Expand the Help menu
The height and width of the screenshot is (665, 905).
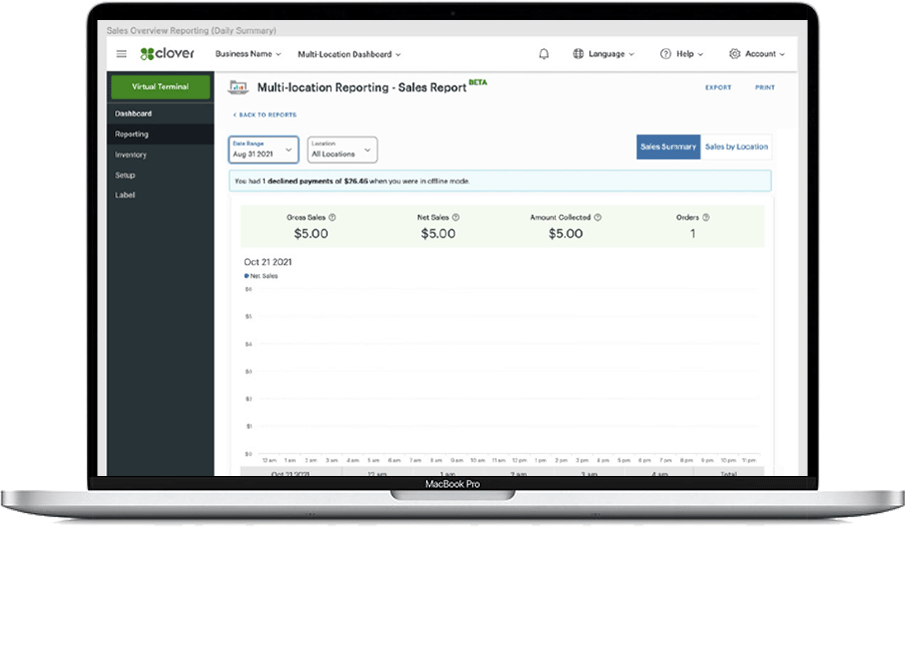[x=690, y=54]
